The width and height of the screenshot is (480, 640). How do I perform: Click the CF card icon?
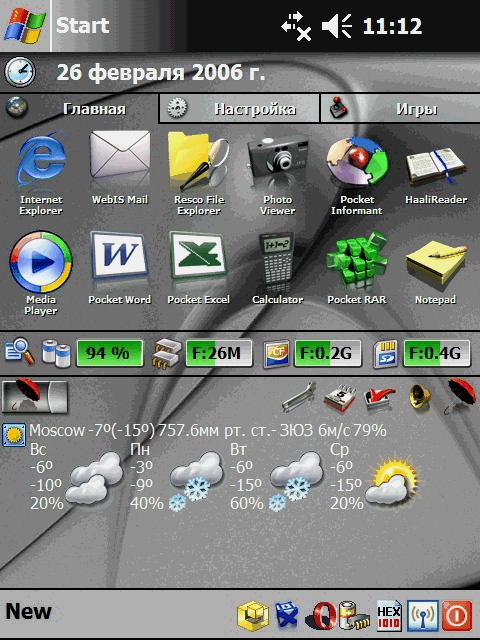coord(277,353)
